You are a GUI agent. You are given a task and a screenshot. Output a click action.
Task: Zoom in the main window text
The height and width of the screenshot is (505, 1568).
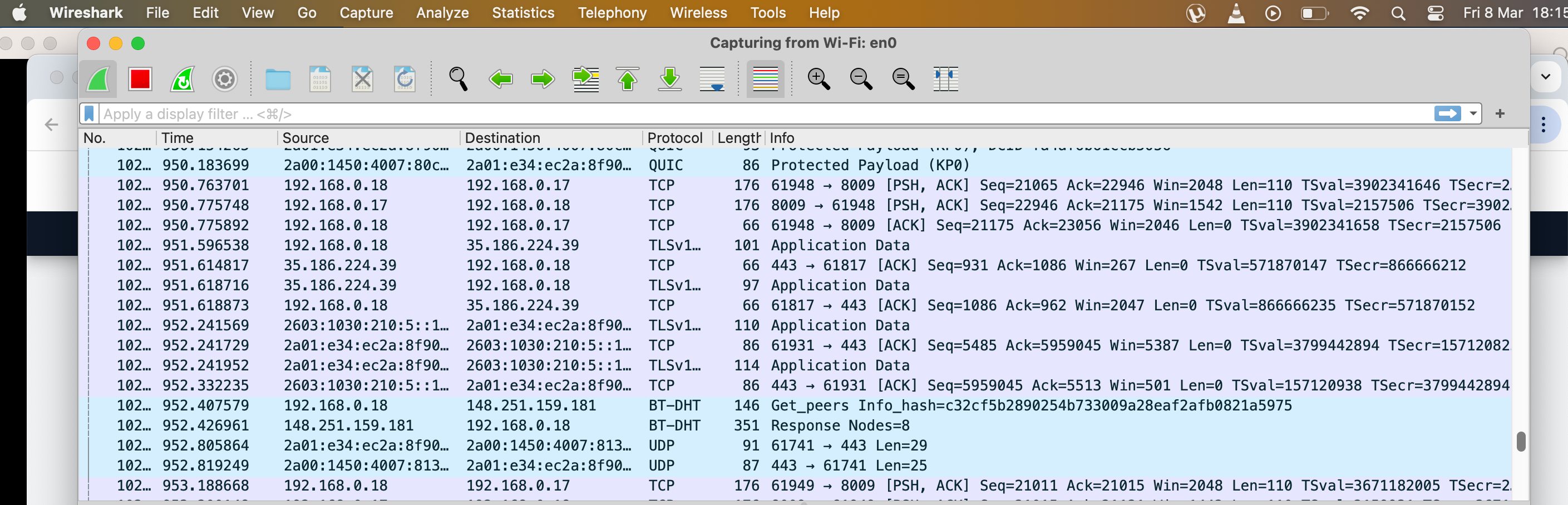tap(818, 79)
